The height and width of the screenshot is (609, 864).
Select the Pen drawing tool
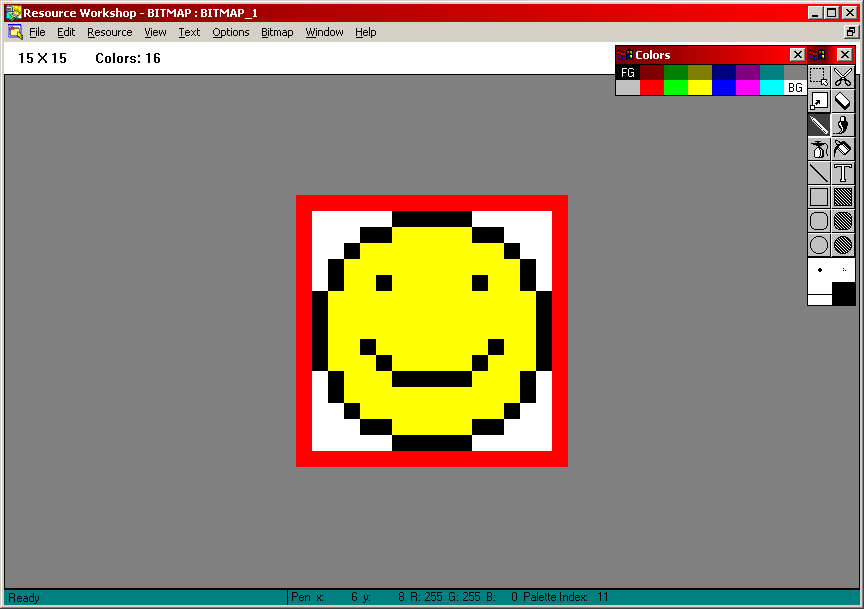pos(819,125)
